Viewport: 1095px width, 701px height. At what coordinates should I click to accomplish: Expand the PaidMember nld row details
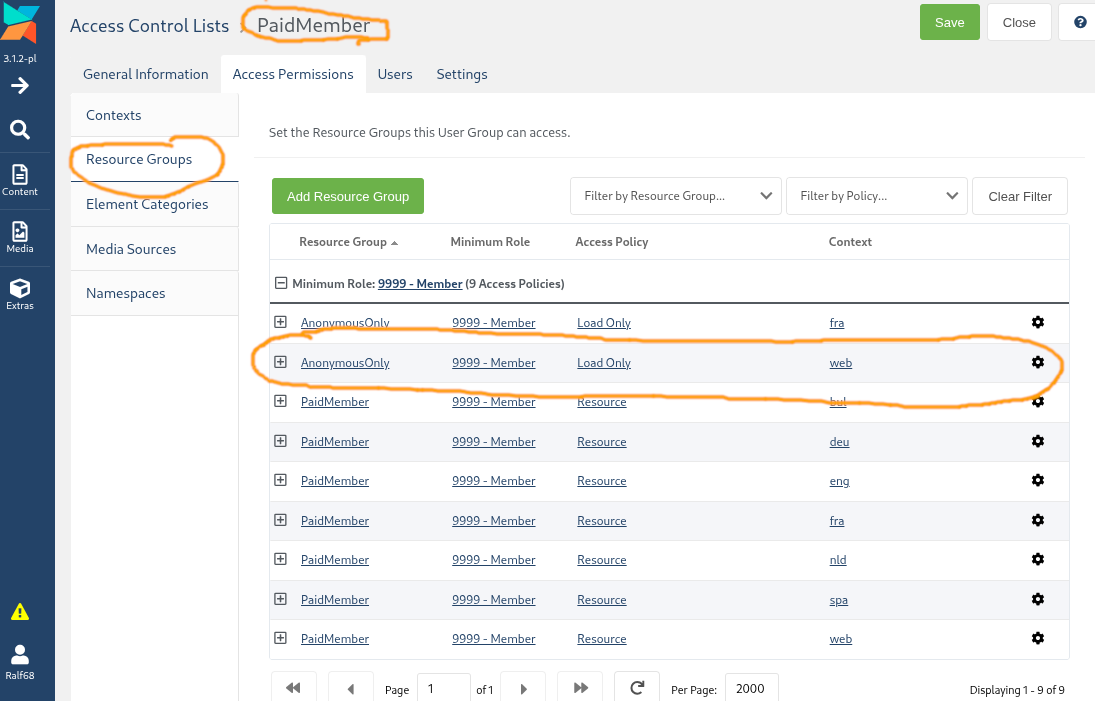[280, 559]
